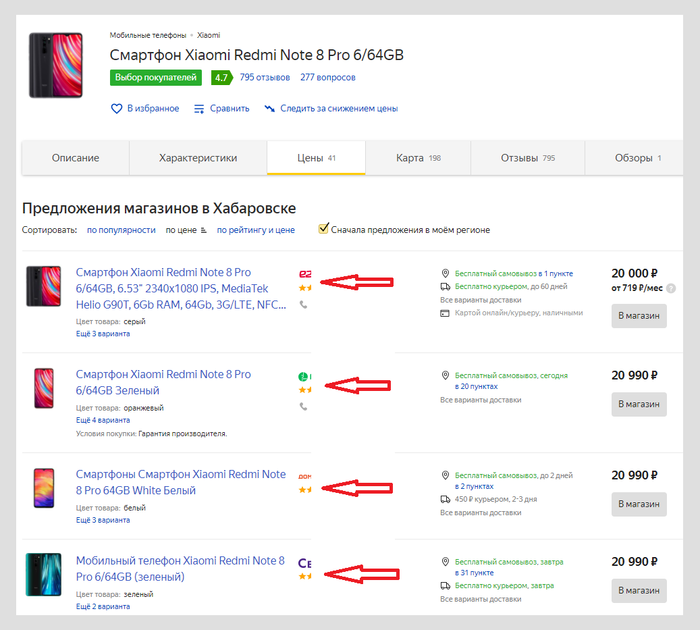
Task: Open 795 отзывов link
Action: point(265,78)
